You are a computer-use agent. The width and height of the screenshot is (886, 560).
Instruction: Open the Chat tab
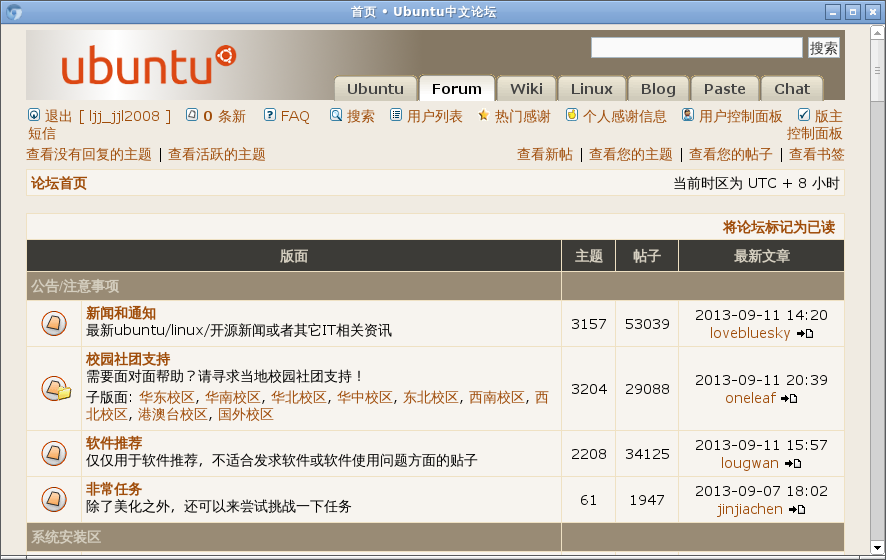click(x=792, y=89)
